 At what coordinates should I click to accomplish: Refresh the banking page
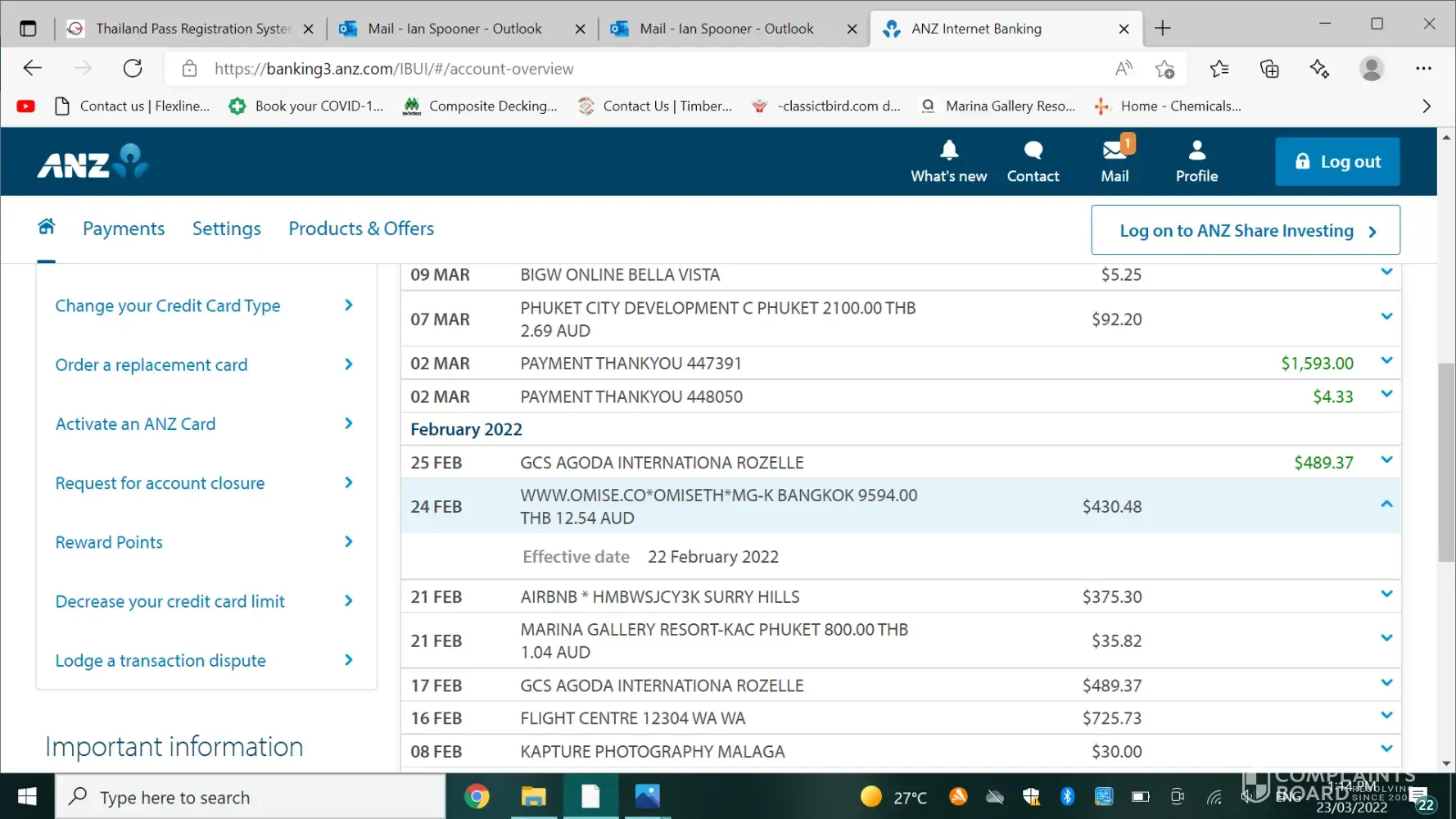[133, 69]
